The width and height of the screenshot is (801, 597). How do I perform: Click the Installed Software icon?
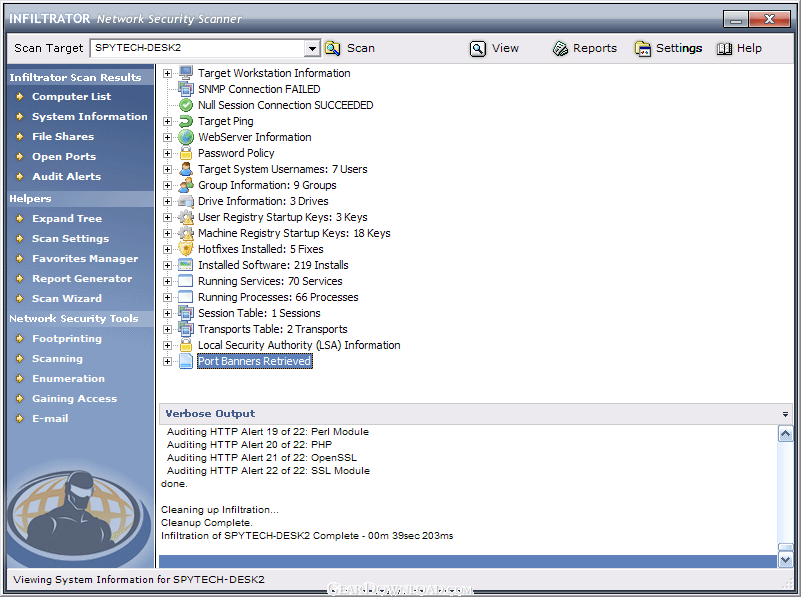pyautogui.click(x=186, y=265)
